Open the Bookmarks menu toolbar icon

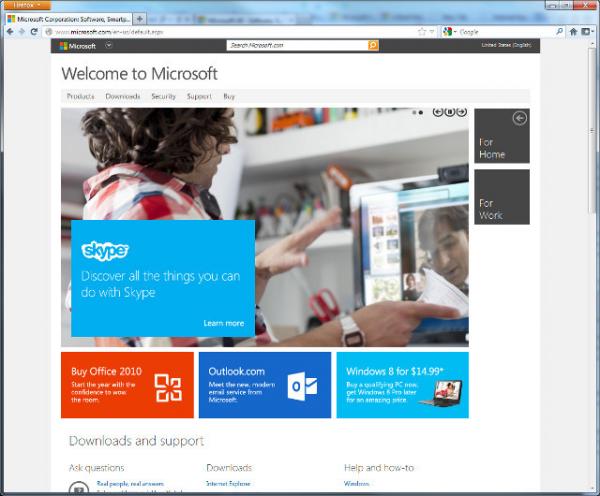click(587, 32)
